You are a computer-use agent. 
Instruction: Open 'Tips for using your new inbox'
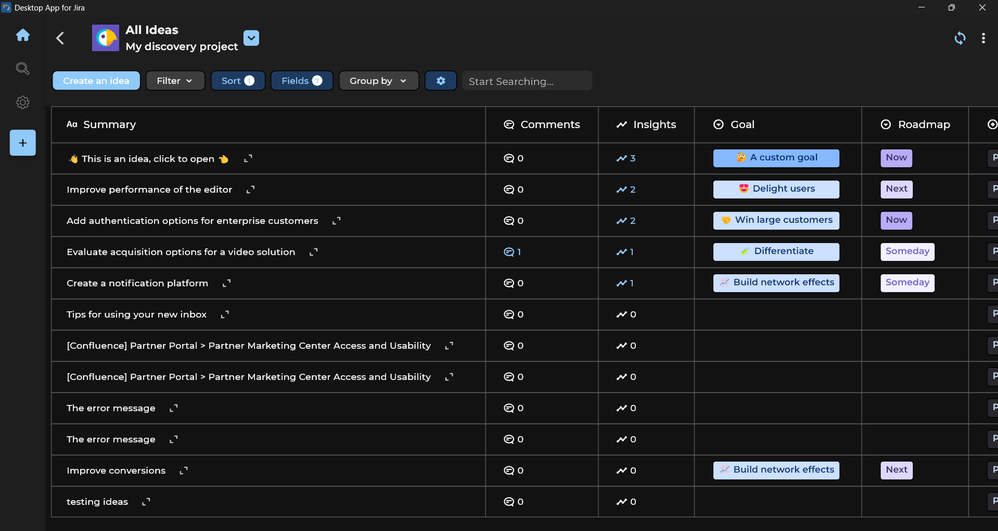tap(137, 315)
